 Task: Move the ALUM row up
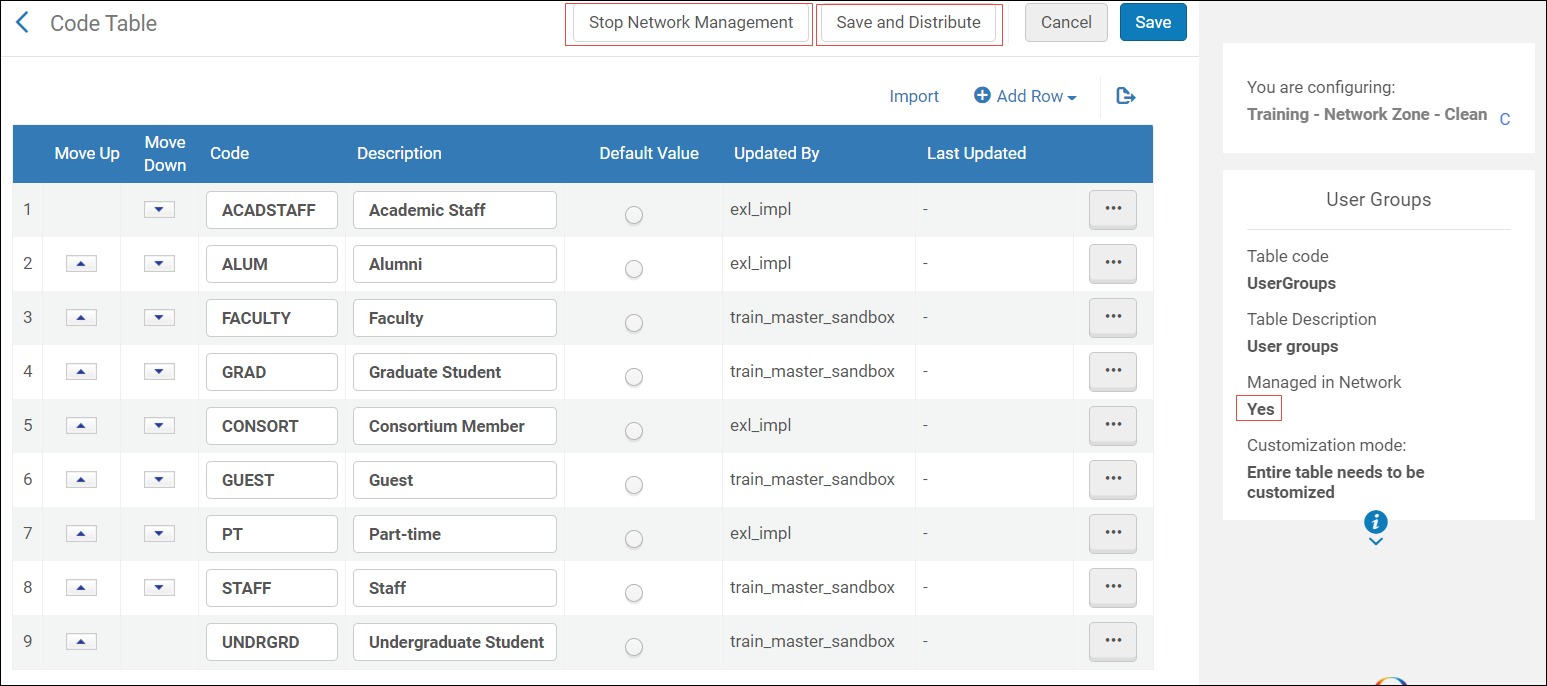[82, 263]
